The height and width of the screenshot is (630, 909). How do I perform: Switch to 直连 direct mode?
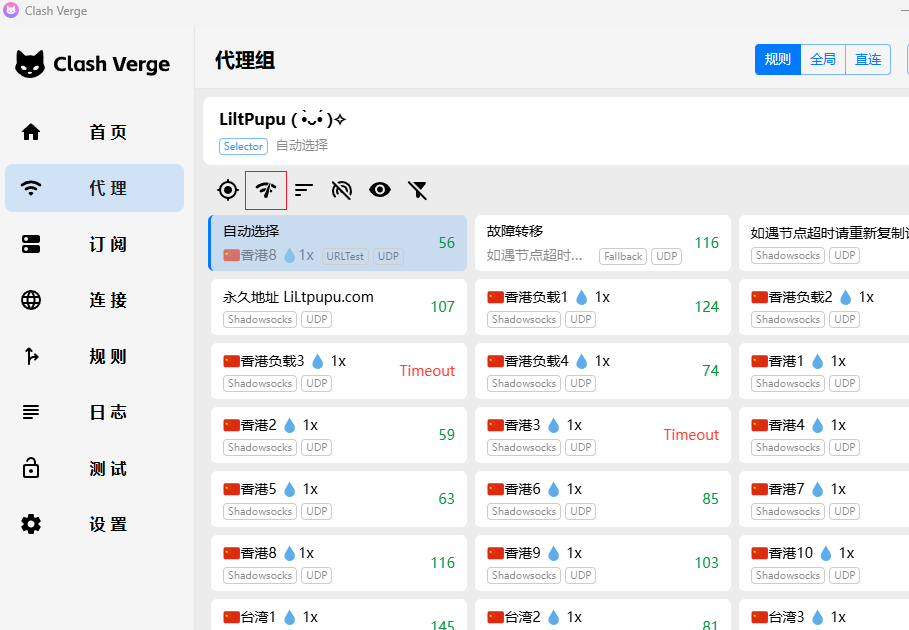coord(868,60)
